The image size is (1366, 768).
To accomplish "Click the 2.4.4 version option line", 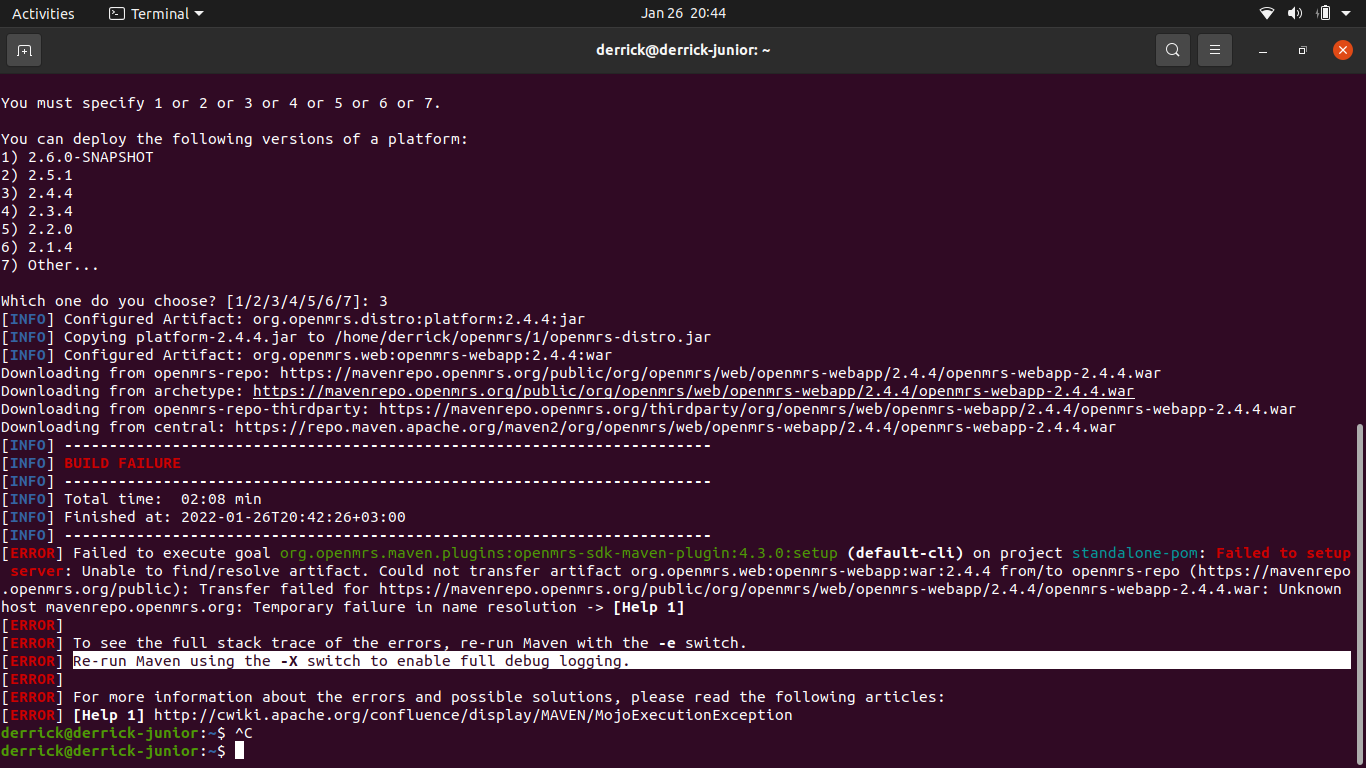I will point(37,193).
